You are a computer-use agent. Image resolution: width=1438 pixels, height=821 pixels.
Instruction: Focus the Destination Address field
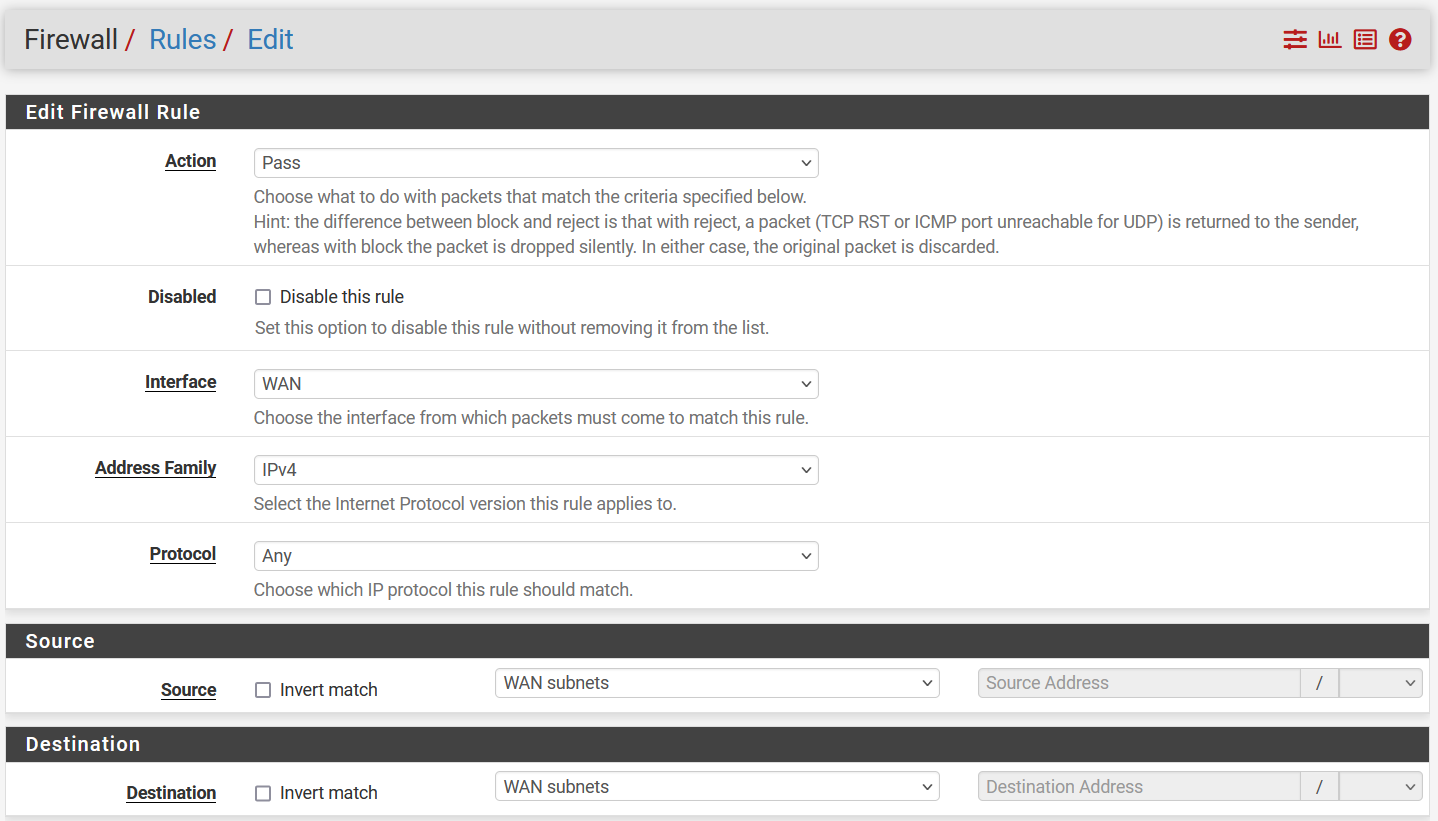(1139, 787)
